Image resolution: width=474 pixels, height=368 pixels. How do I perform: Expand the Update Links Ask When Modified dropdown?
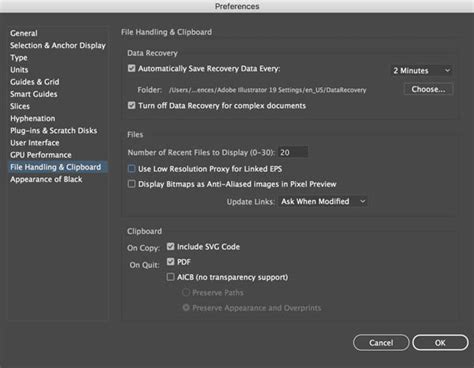click(323, 201)
